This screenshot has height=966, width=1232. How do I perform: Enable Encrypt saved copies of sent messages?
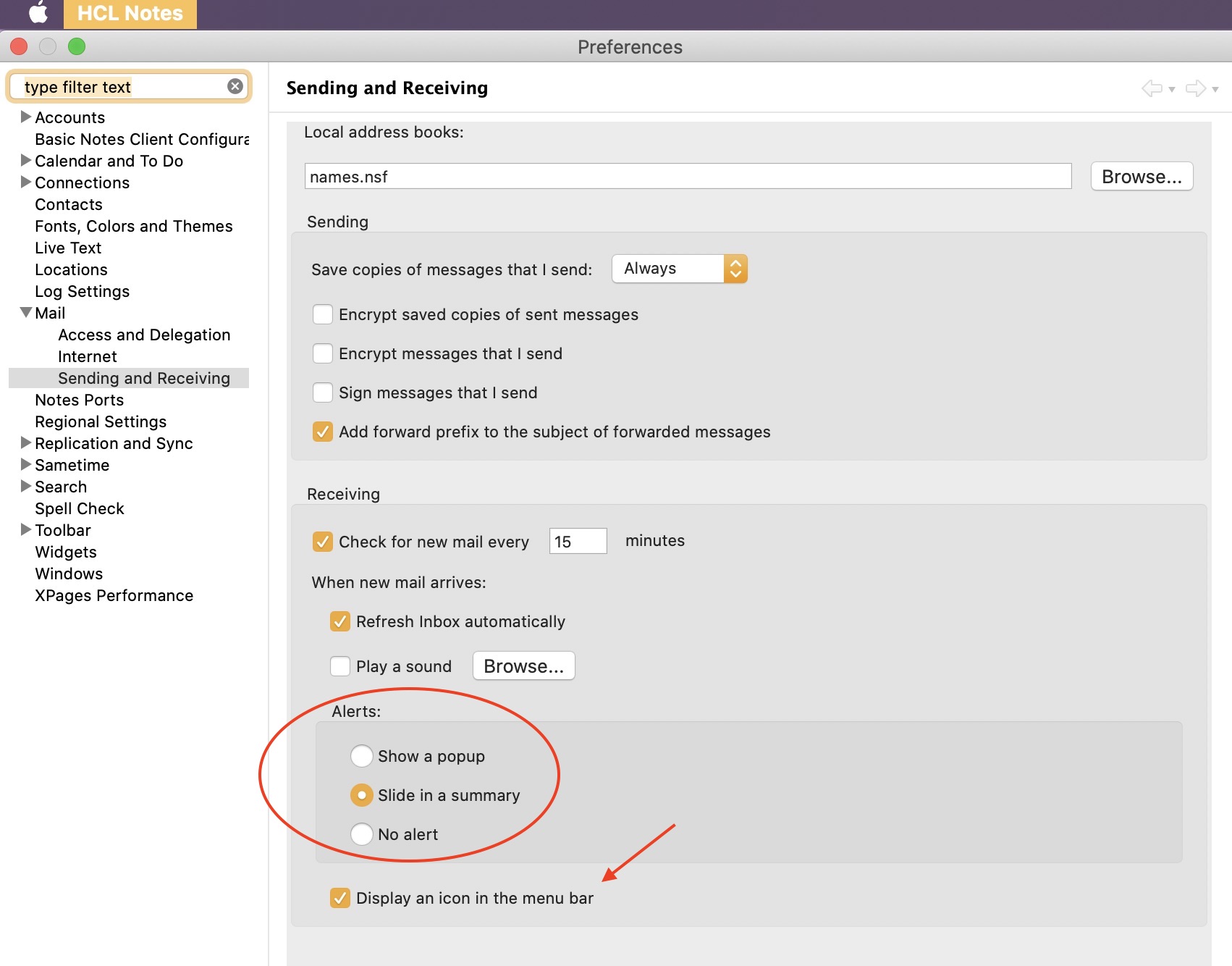click(x=323, y=314)
